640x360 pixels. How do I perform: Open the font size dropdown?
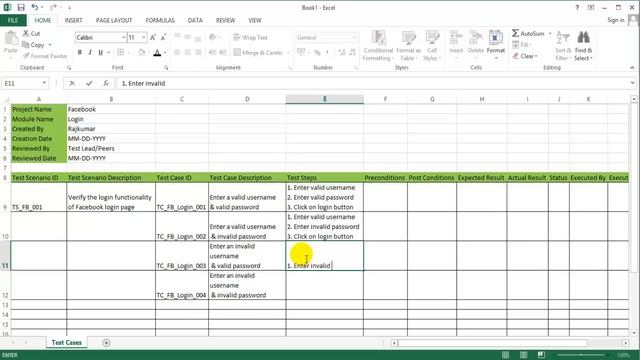[144, 38]
